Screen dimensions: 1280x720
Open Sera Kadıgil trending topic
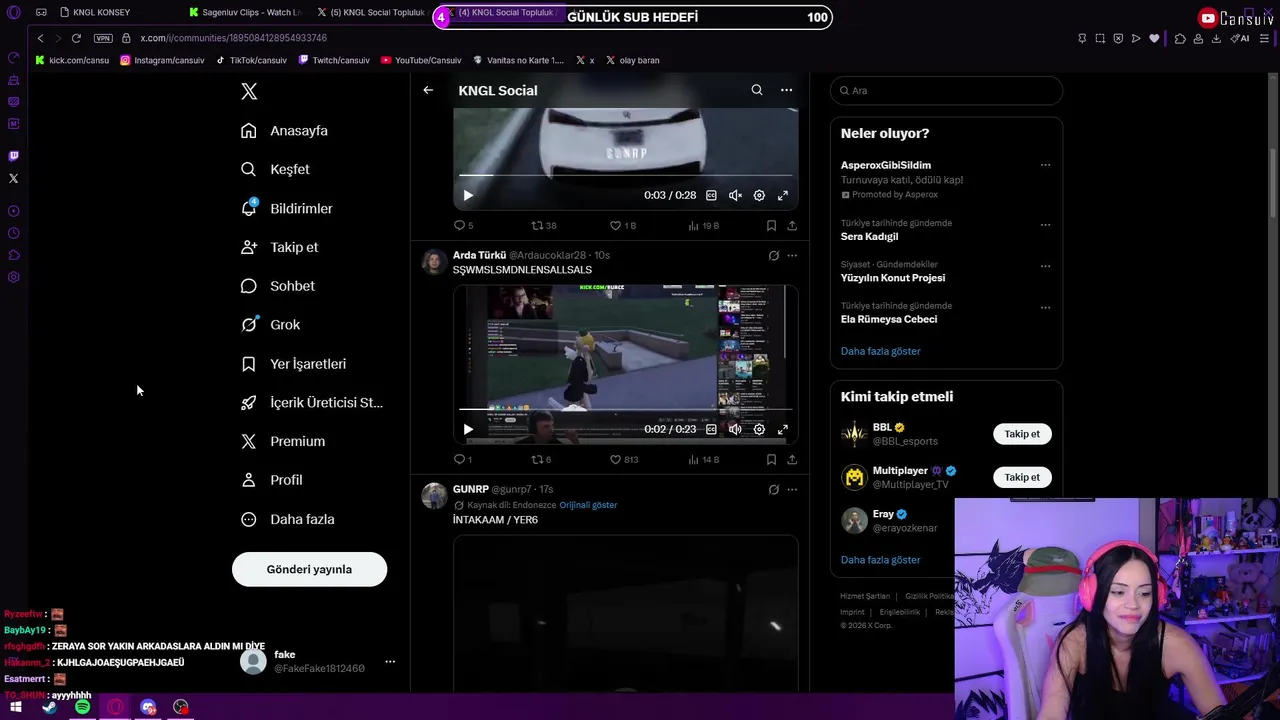[869, 237]
